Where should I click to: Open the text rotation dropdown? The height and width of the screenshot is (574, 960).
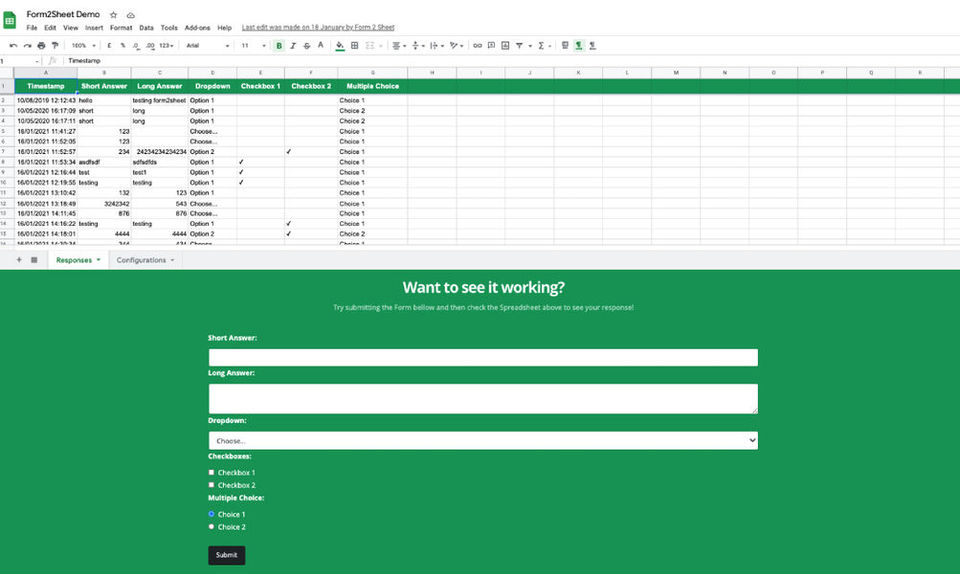pos(456,46)
